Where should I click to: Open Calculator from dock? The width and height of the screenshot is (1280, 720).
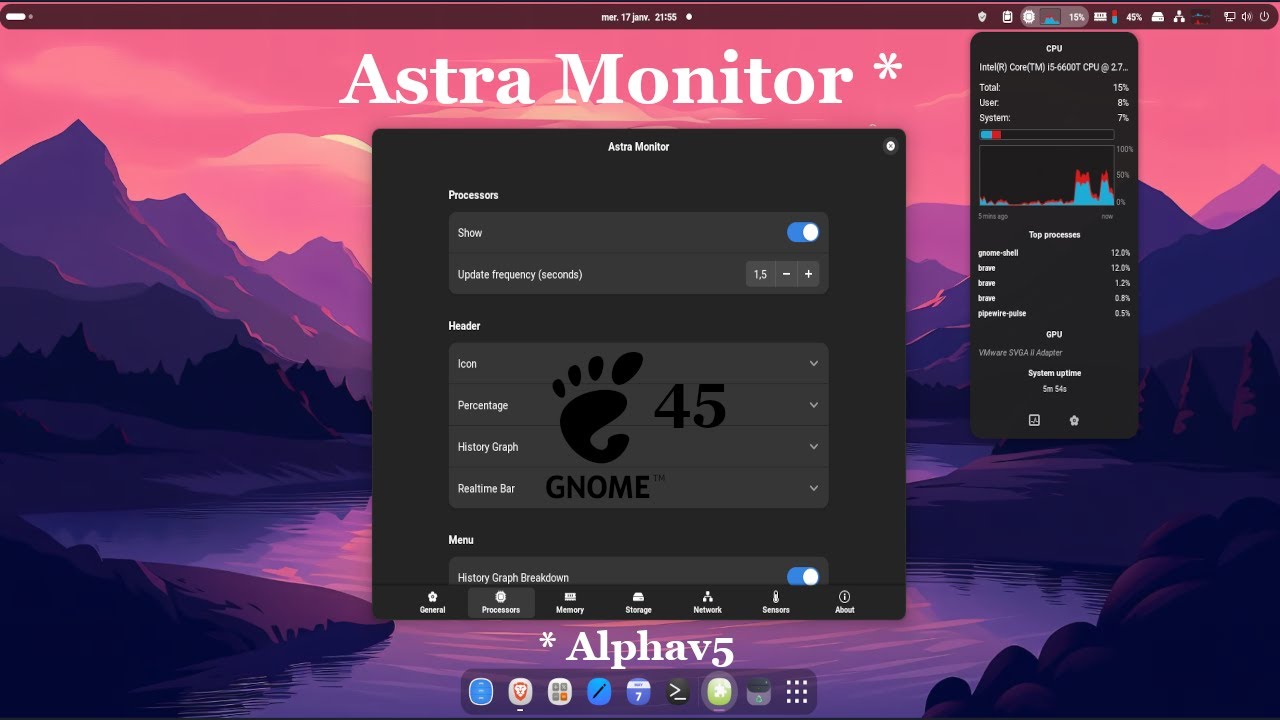(560, 691)
